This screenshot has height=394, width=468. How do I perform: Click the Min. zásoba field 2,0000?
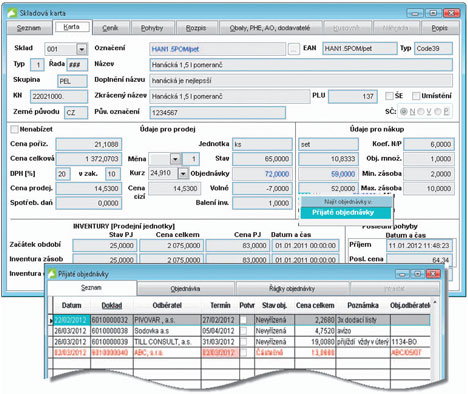click(x=429, y=174)
